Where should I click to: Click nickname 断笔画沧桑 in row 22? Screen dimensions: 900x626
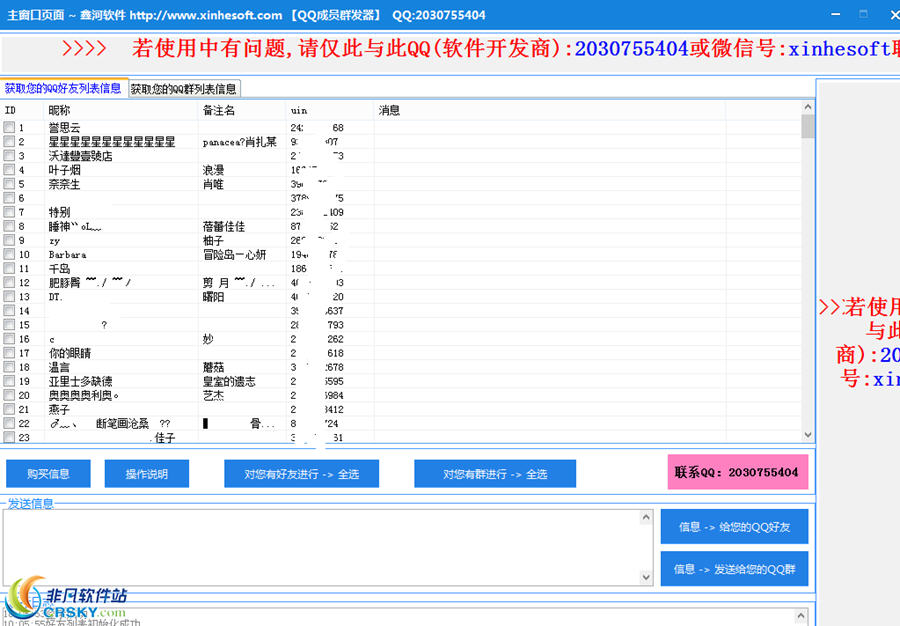point(122,423)
